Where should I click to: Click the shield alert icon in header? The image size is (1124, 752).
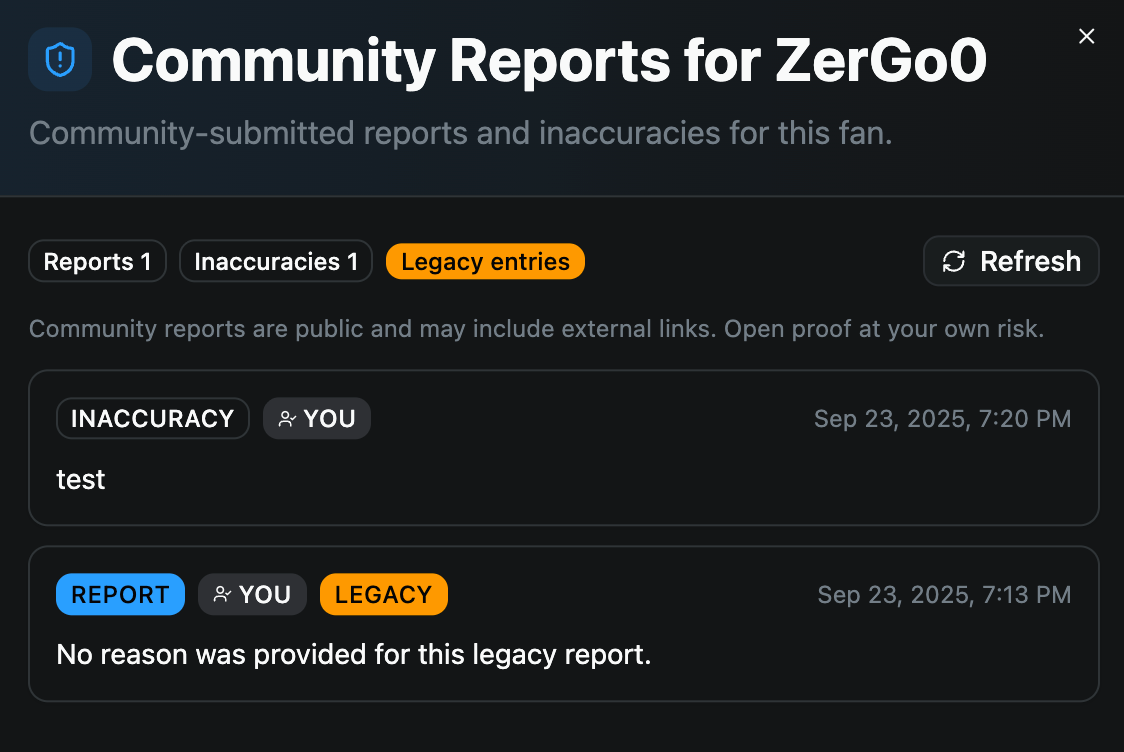(60, 60)
